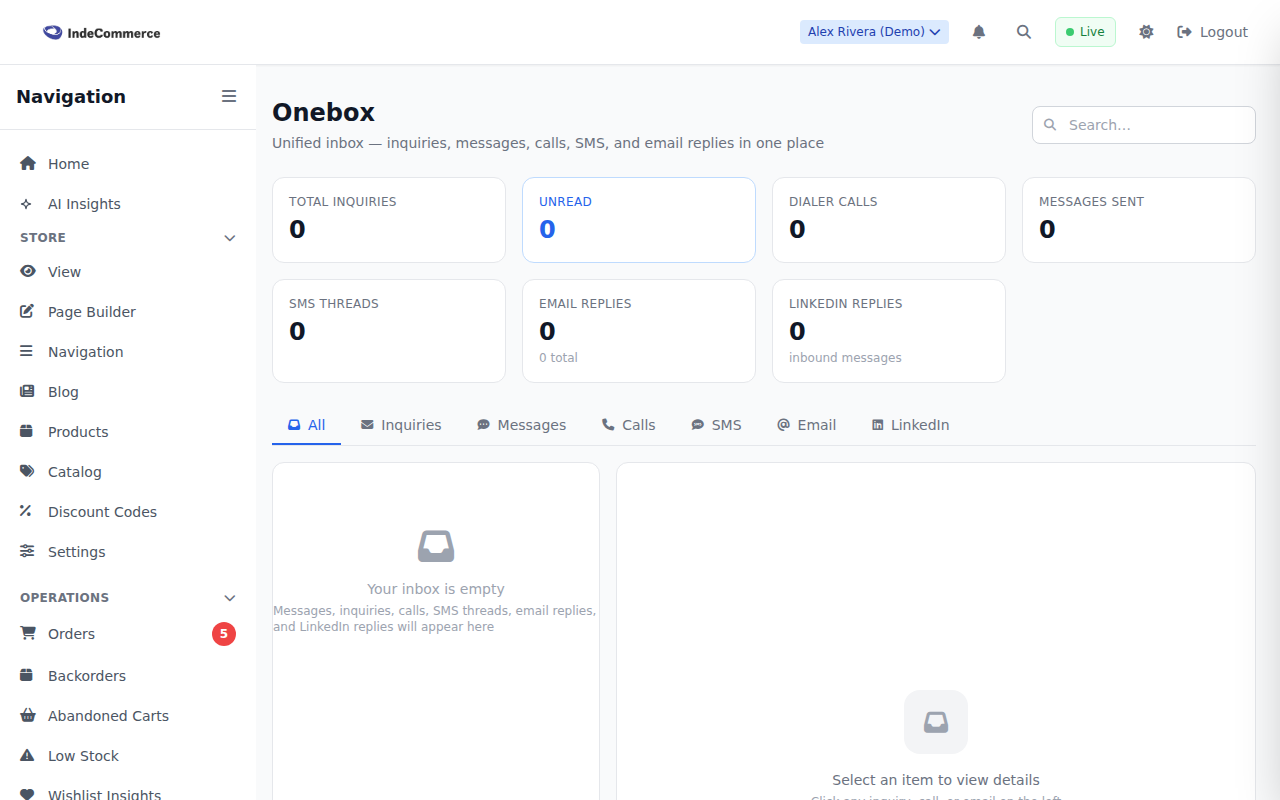Switch to the LinkedIn tab
The image size is (1280, 800).
[910, 425]
